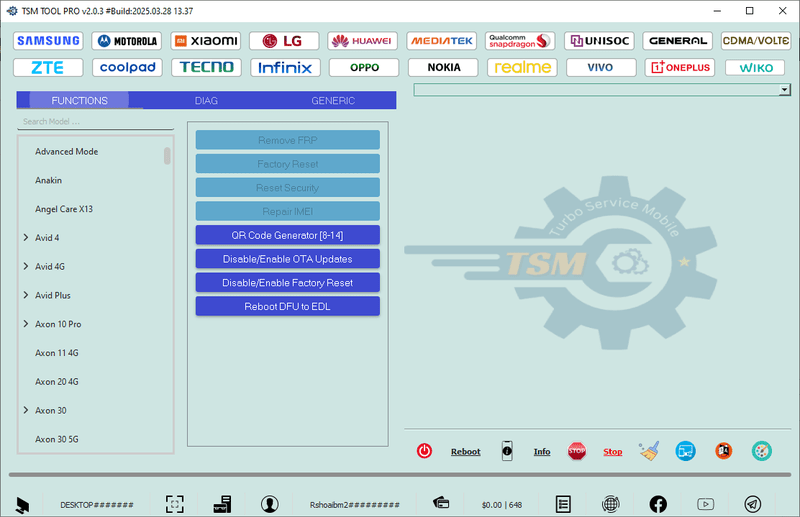Select the CDMA/VOLTE button
Screen dimensions: 800x517
tap(756, 41)
